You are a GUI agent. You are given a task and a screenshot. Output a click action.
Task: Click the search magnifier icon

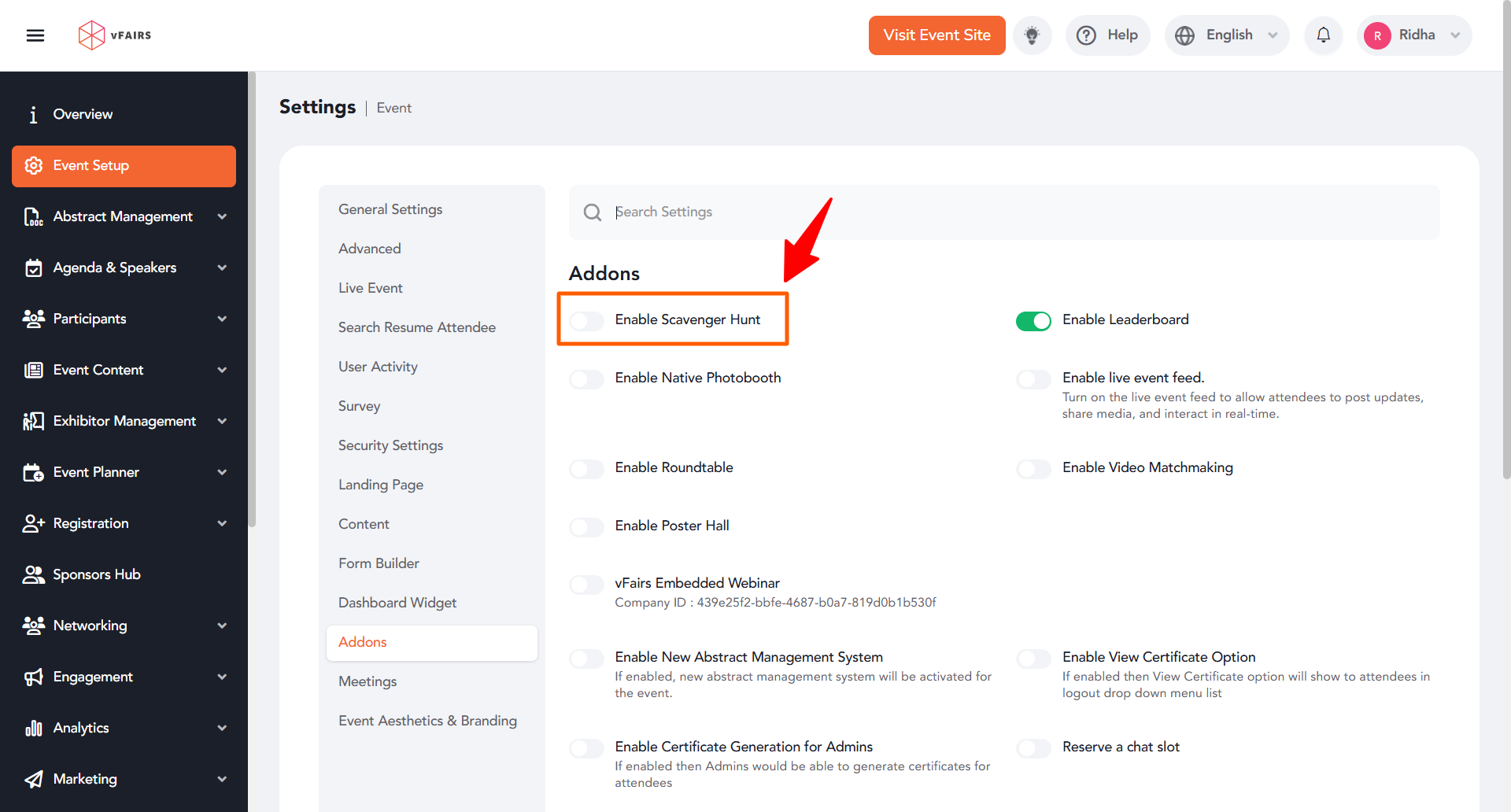(592, 212)
